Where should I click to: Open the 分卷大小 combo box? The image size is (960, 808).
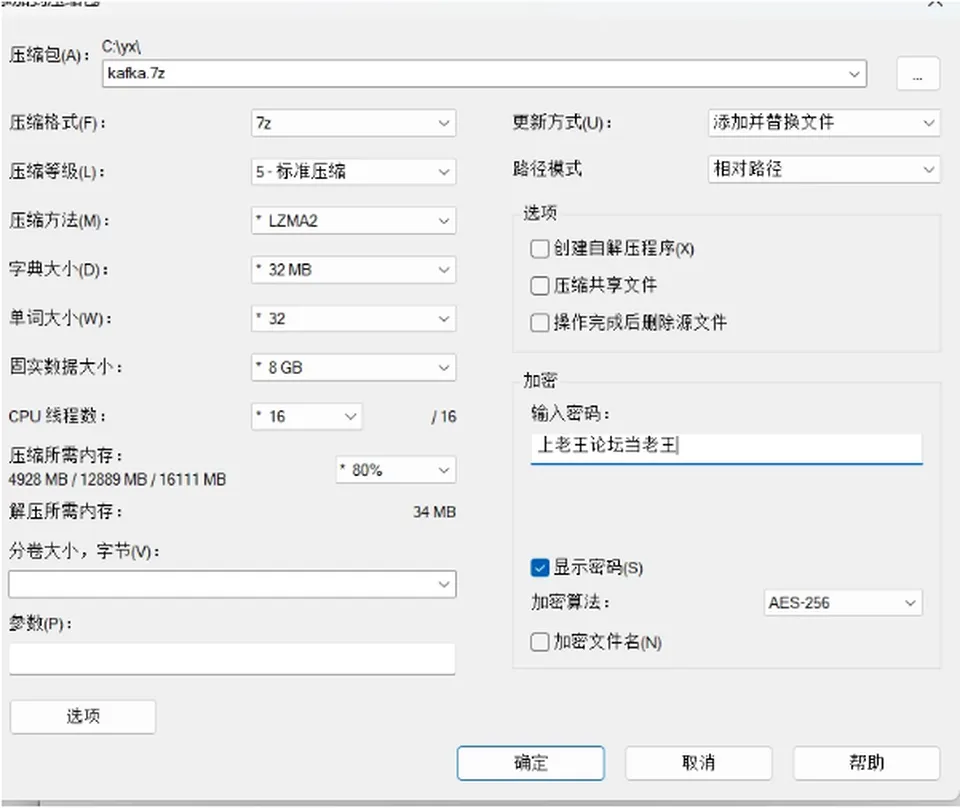click(x=232, y=584)
